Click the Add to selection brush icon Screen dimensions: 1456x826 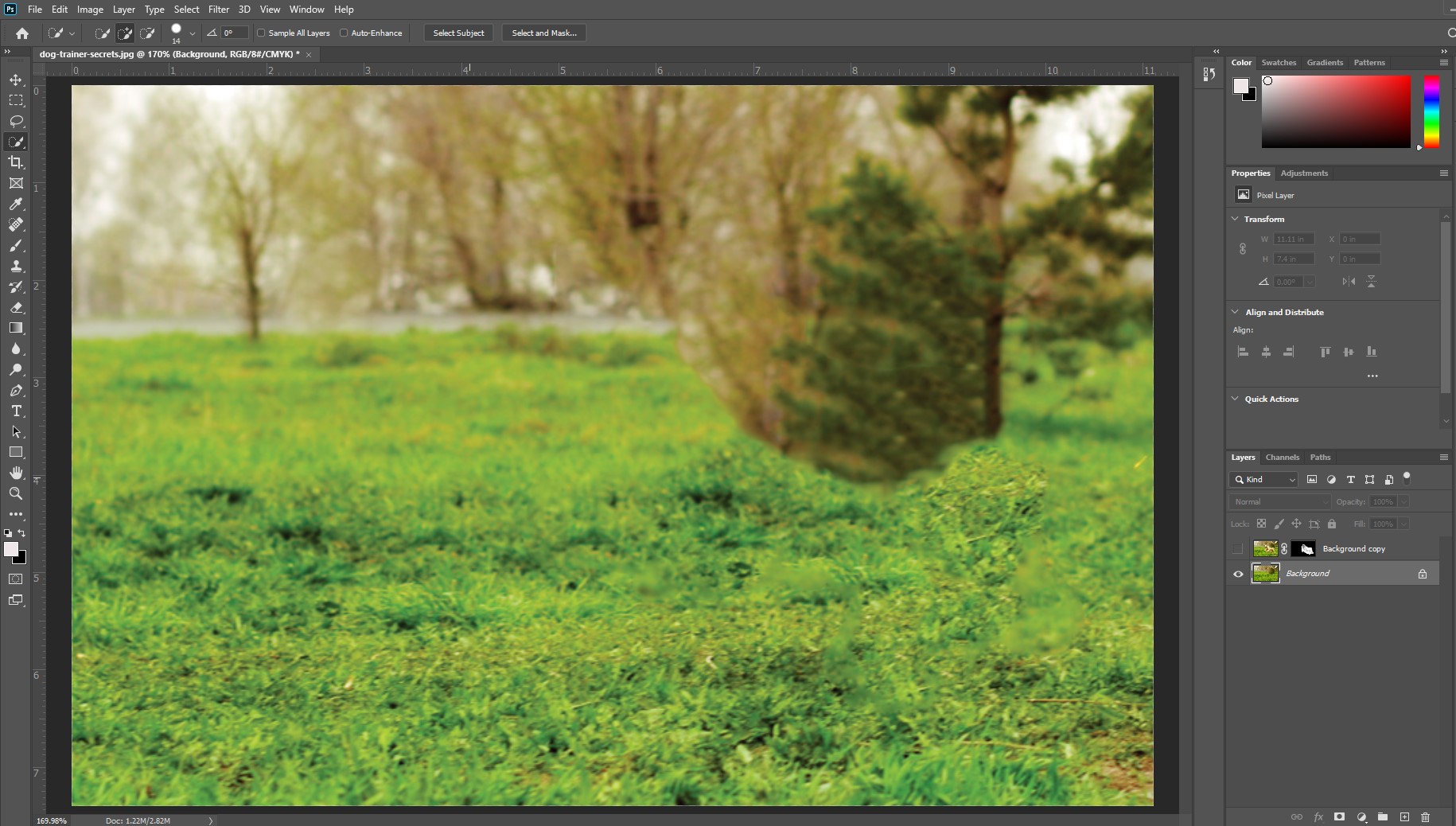click(125, 33)
